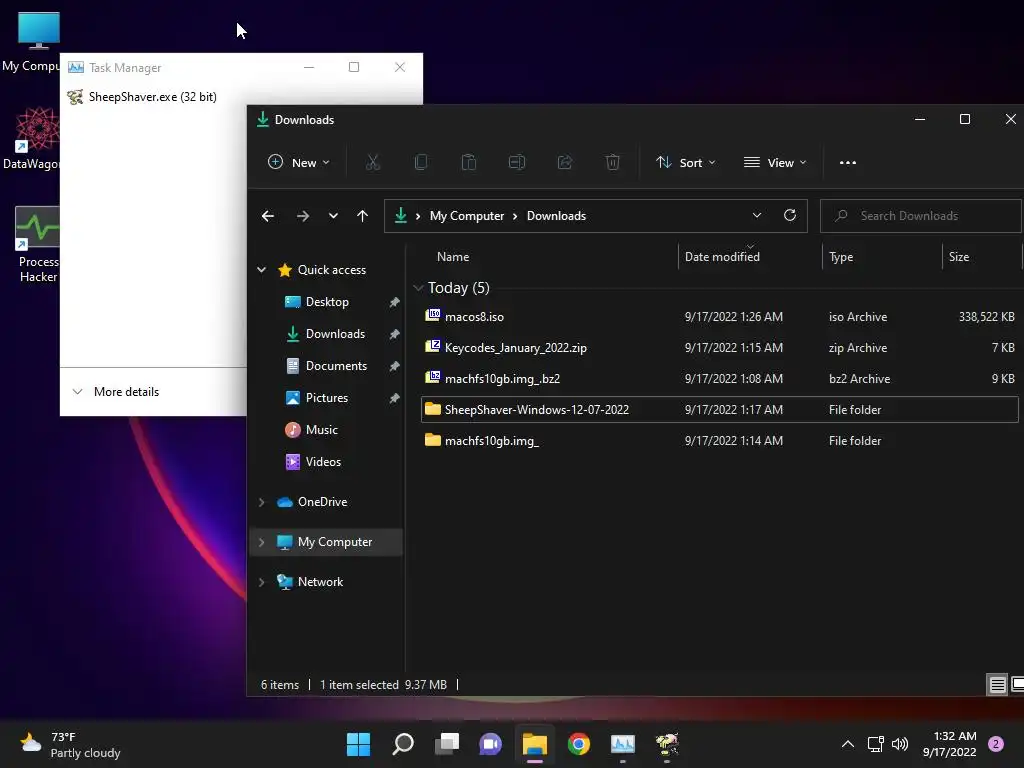Select machfs10gb.img_.bz2 archive
1024x768 pixels.
click(x=719, y=379)
